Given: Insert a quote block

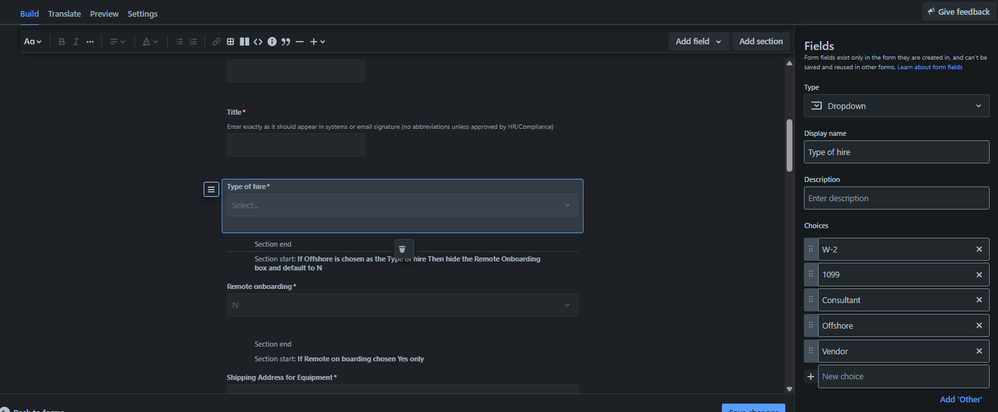Looking at the screenshot, I should pos(286,41).
